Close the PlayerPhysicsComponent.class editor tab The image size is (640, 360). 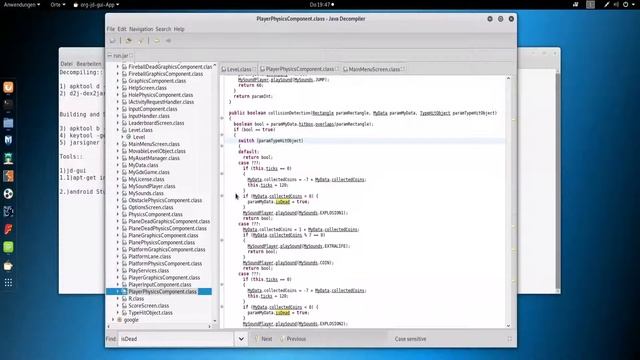[337, 69]
